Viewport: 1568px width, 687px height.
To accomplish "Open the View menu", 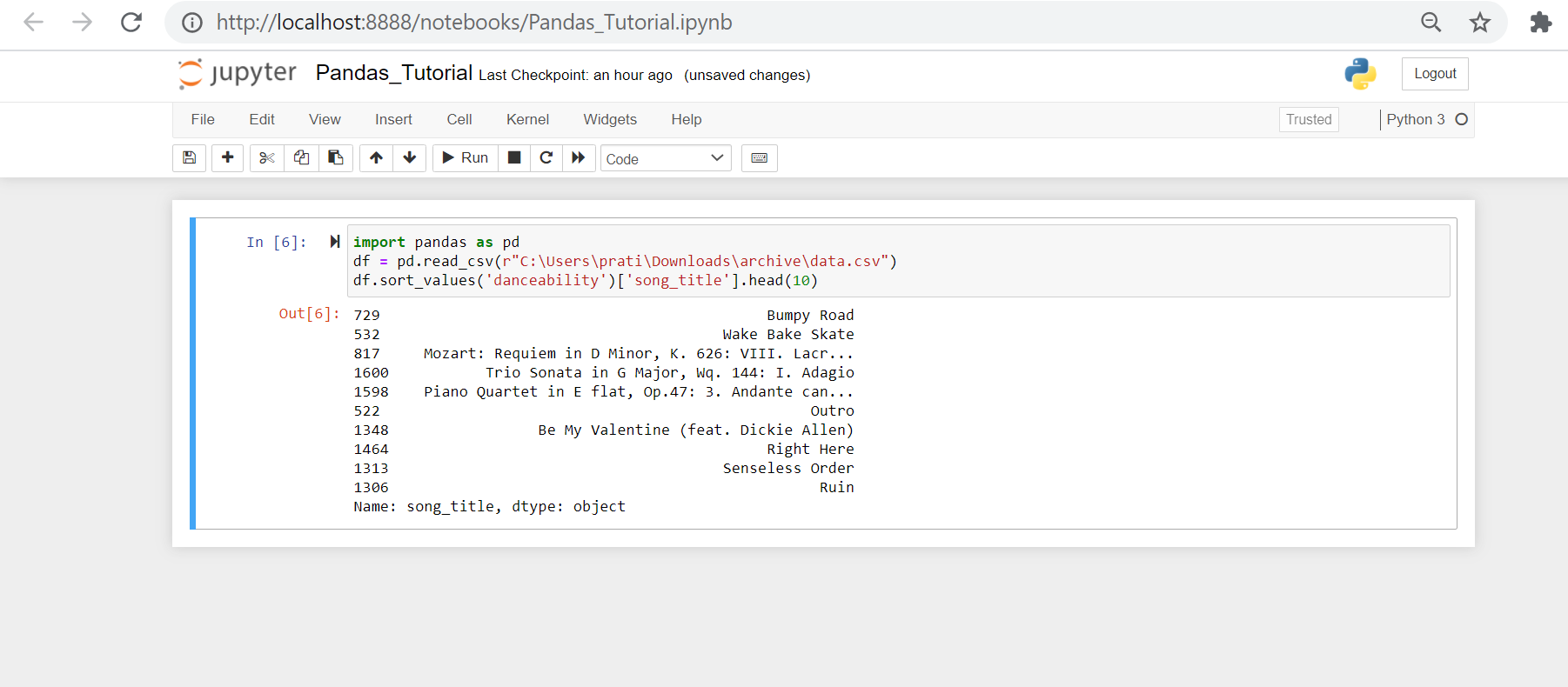I will (325, 119).
